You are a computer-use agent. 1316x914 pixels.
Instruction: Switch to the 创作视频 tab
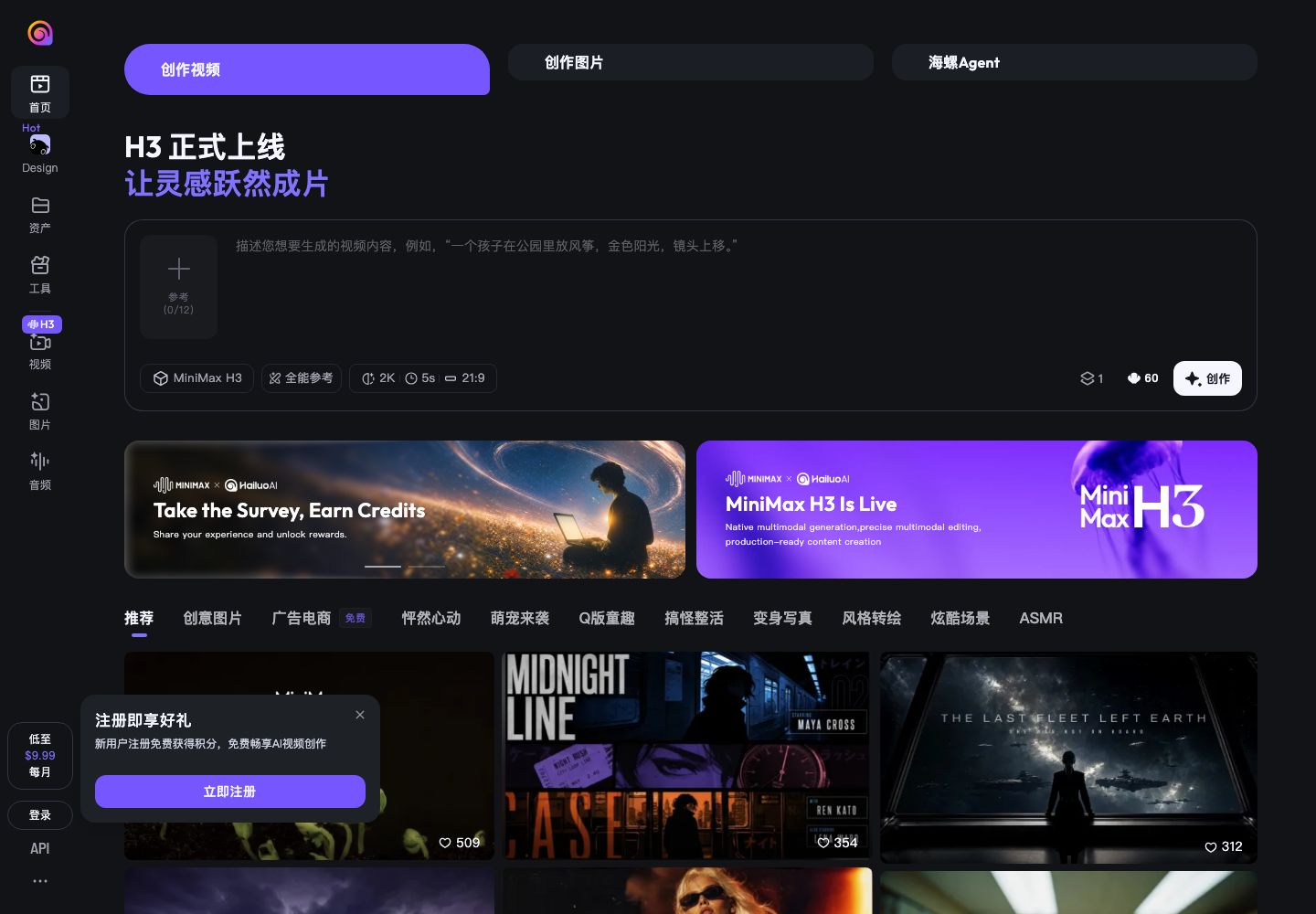pyautogui.click(x=307, y=69)
